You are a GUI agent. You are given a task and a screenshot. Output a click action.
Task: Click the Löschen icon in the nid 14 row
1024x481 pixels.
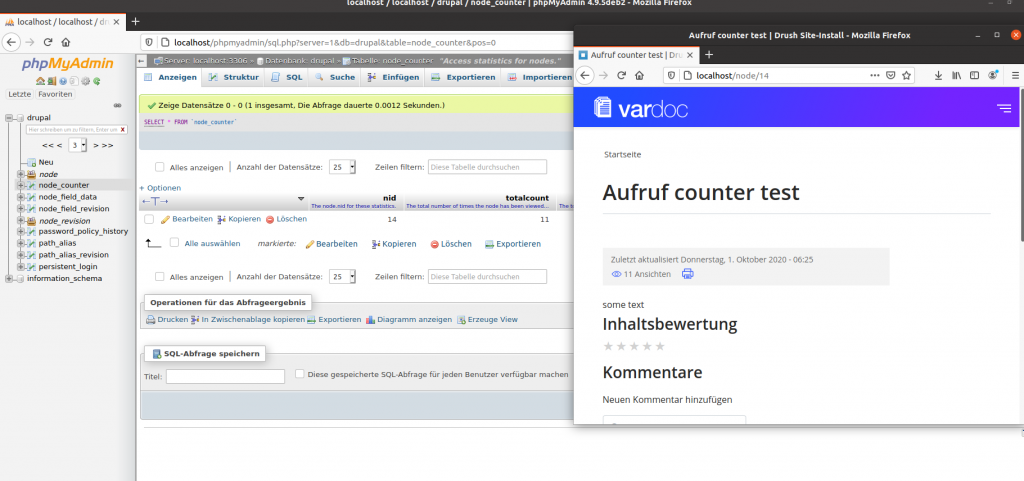click(270, 219)
